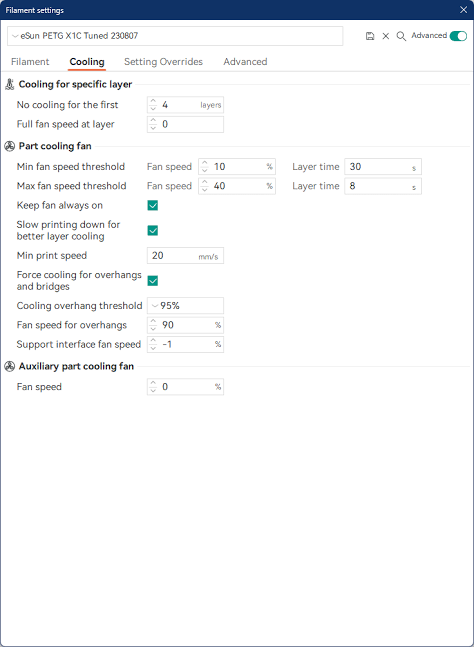Increase the No cooling for the first layers value
The image size is (474, 647).
click(153, 101)
